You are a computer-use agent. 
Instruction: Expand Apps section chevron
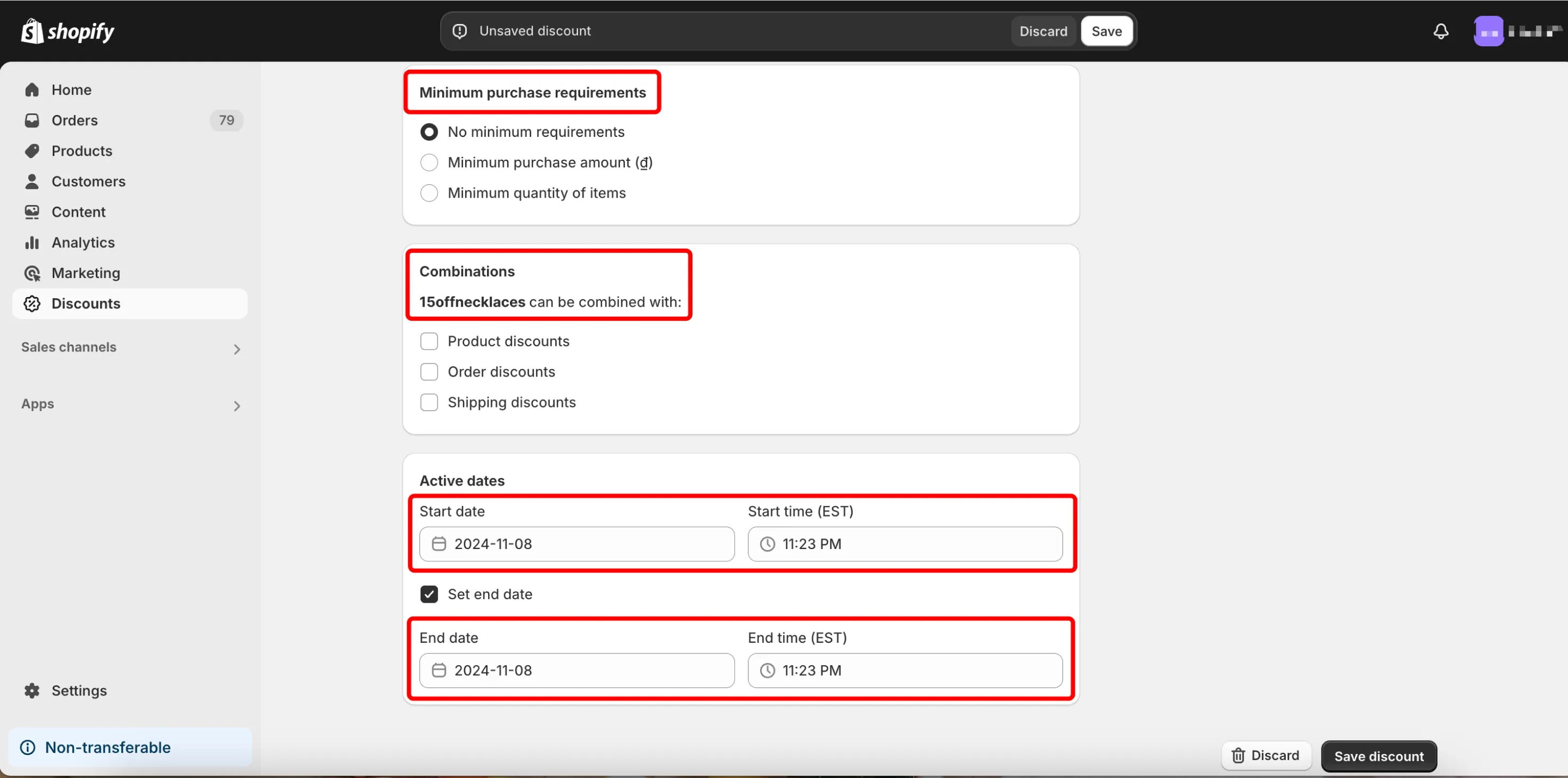[x=237, y=405]
